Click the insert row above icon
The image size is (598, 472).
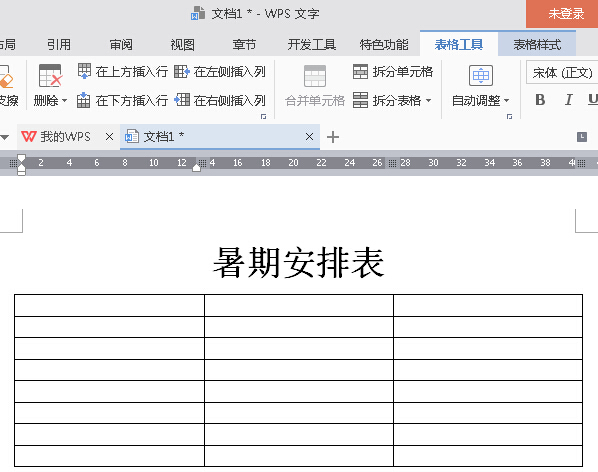84,71
